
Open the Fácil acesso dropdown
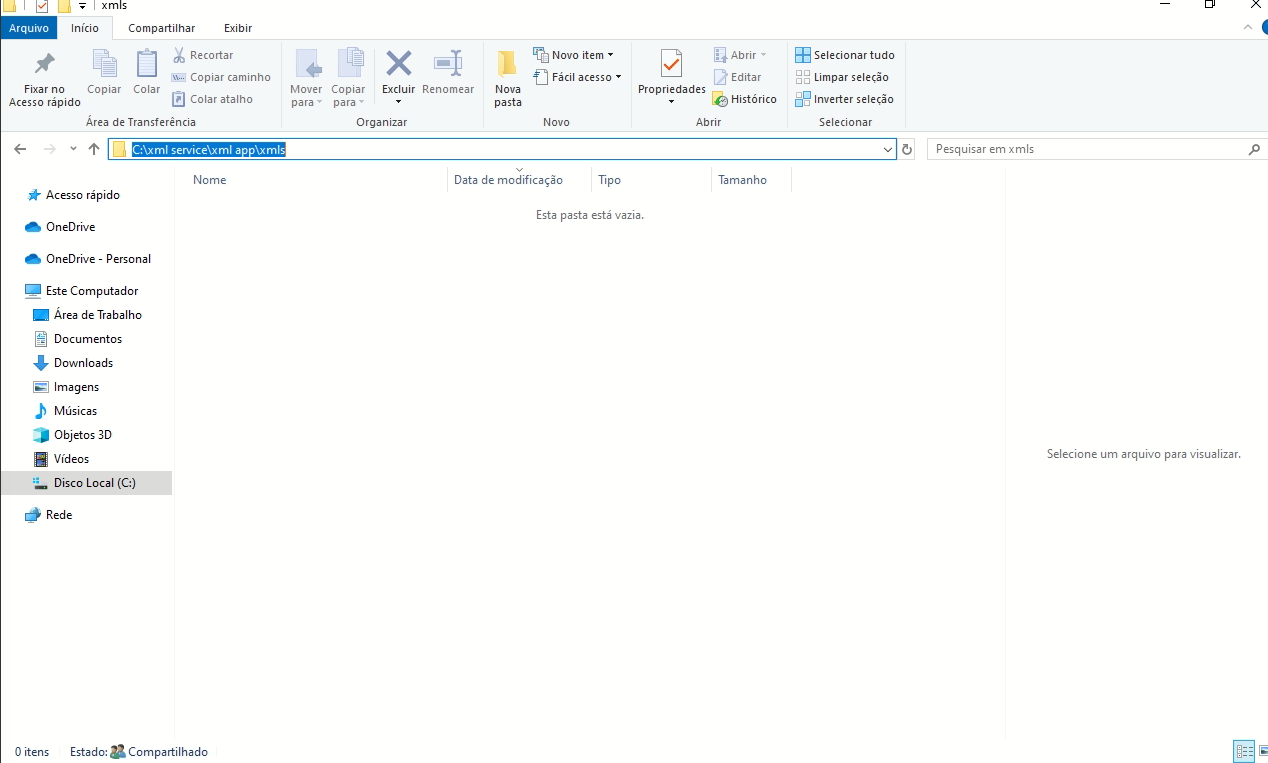[x=578, y=77]
